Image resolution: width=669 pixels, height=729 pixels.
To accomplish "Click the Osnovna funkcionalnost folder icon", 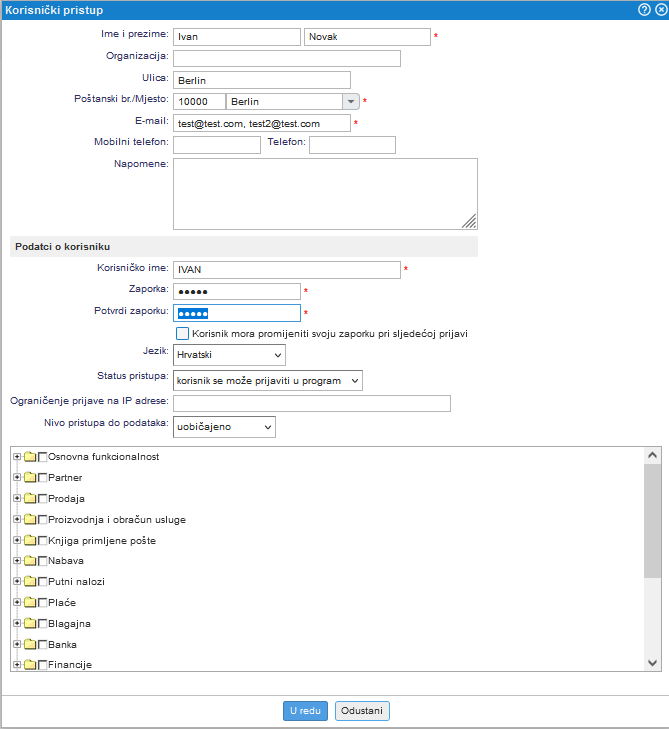I will click(x=30, y=457).
